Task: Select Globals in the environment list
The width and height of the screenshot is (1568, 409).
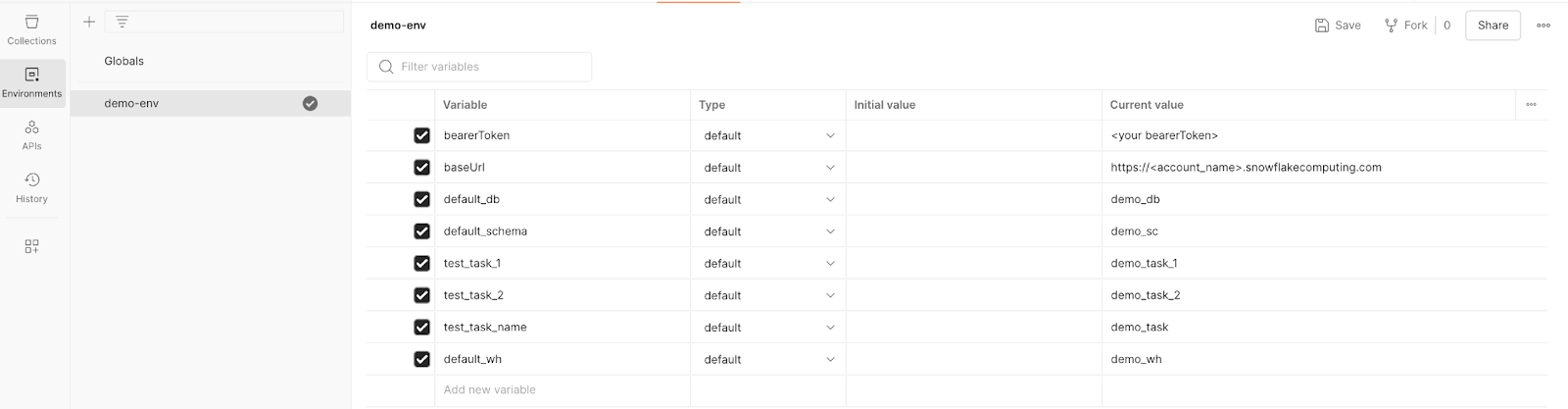Action: pos(124,61)
